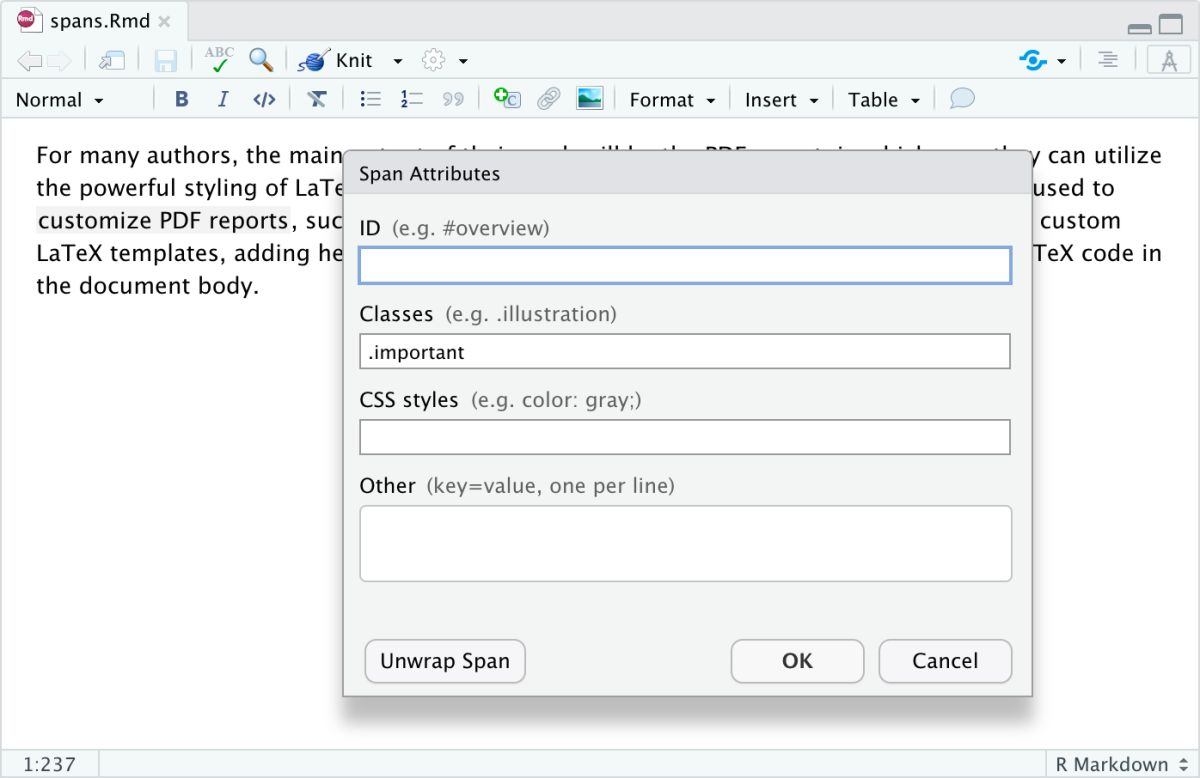Run spell check on the document

(x=219, y=59)
